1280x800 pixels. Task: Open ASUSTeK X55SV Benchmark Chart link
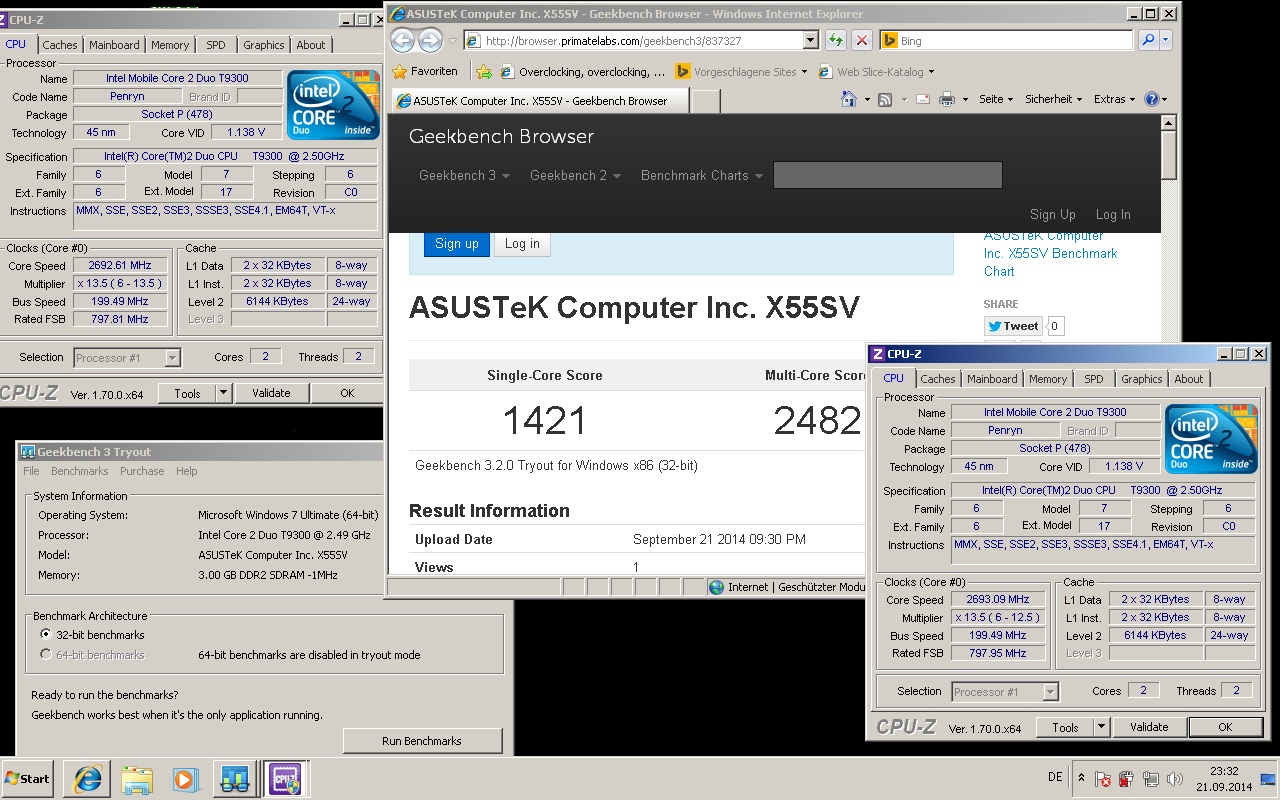[x=1050, y=253]
